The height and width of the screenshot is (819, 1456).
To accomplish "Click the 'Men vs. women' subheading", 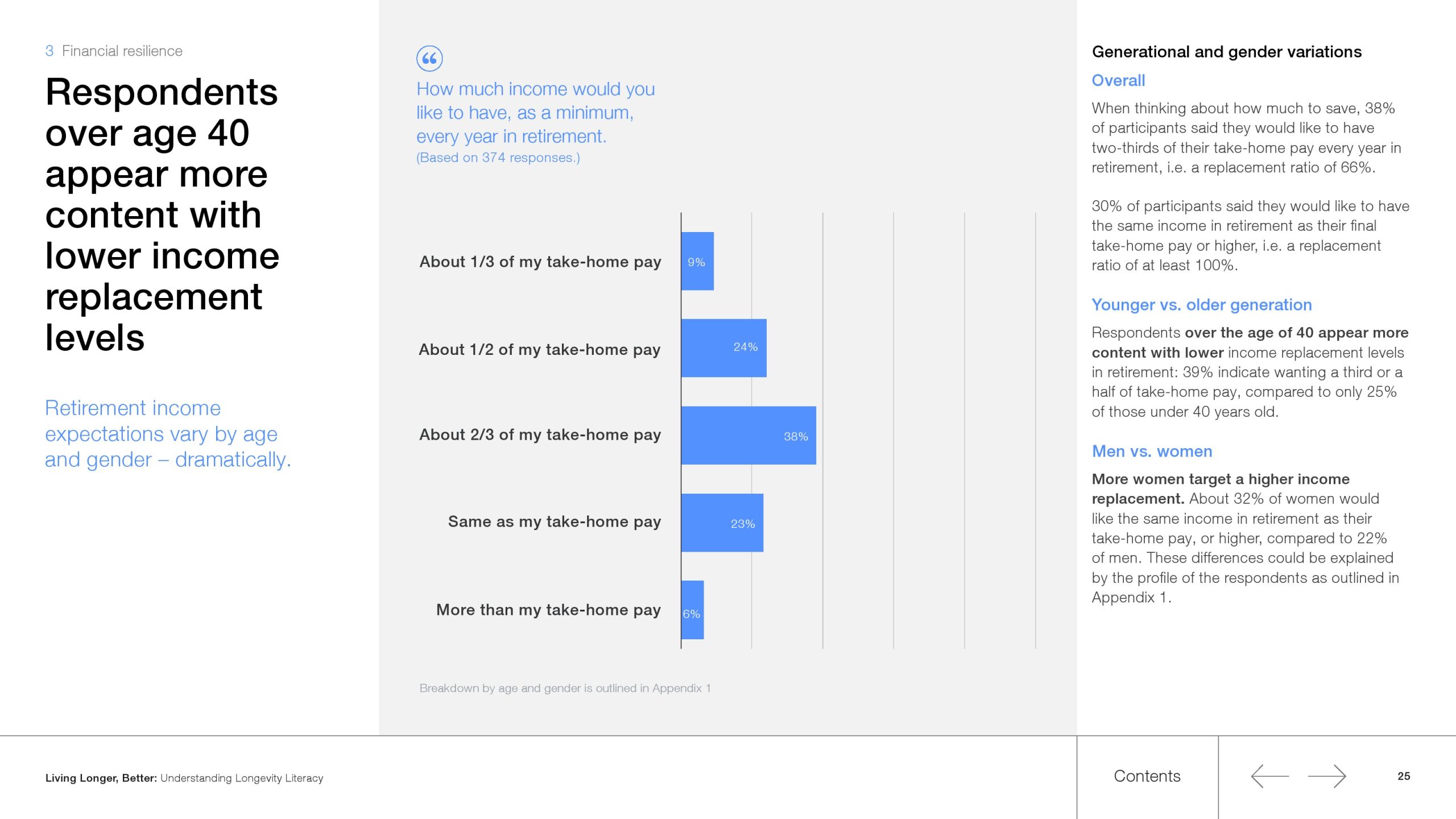I will pos(1152,452).
